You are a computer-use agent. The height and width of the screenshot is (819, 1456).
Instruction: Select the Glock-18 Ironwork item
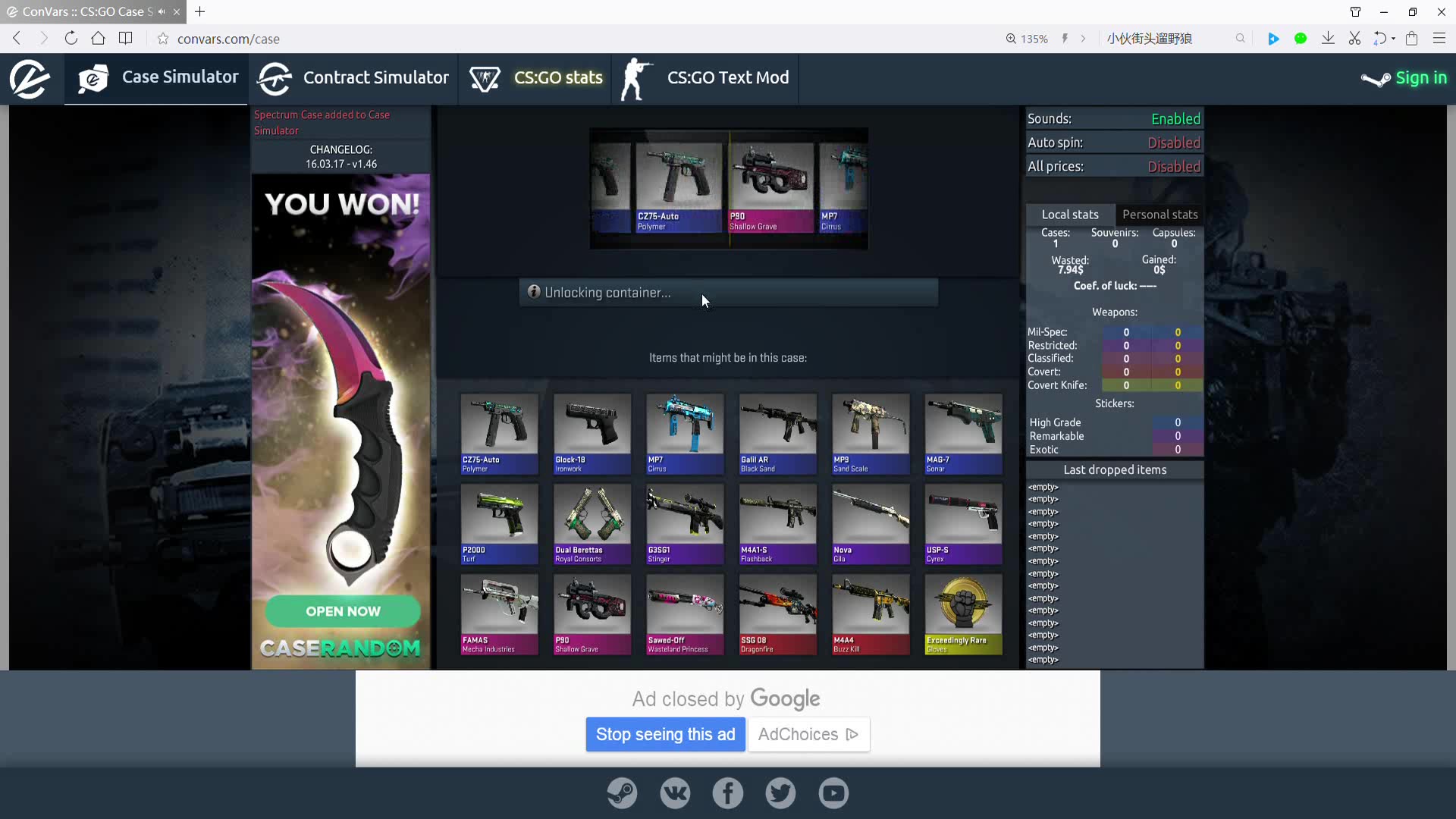tap(592, 434)
